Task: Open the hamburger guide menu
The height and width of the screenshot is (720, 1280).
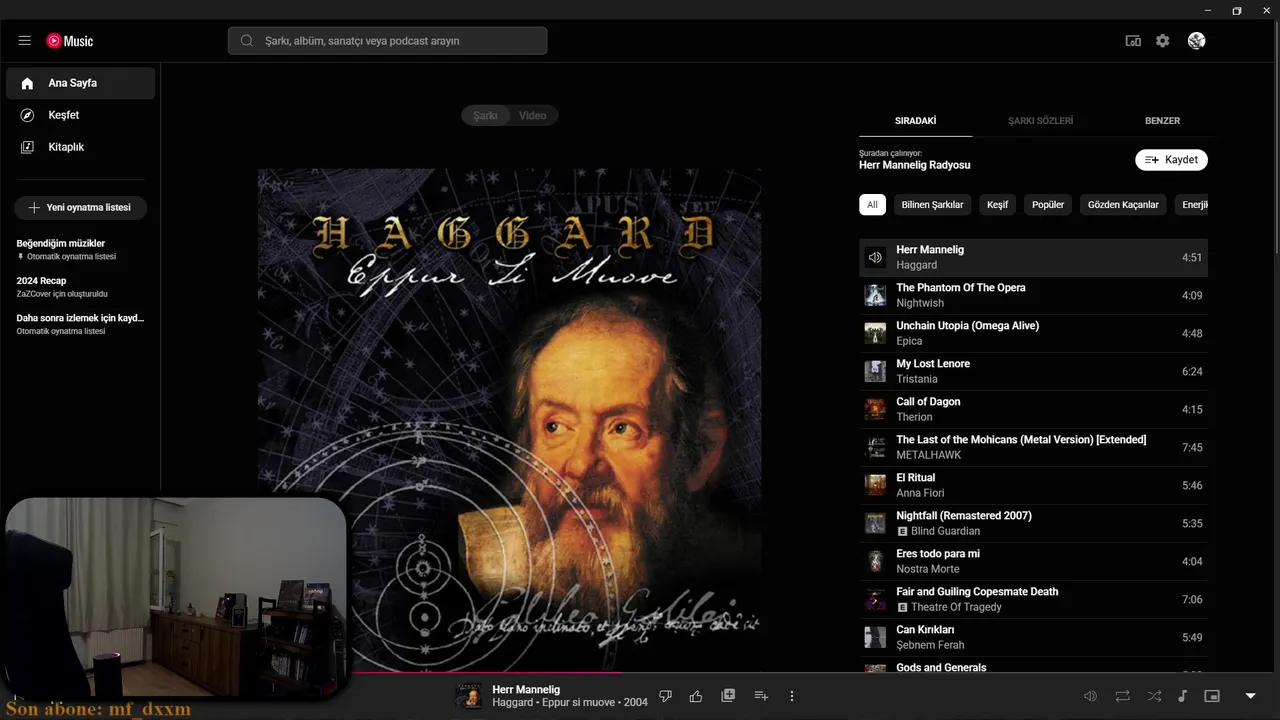Action: (25, 41)
